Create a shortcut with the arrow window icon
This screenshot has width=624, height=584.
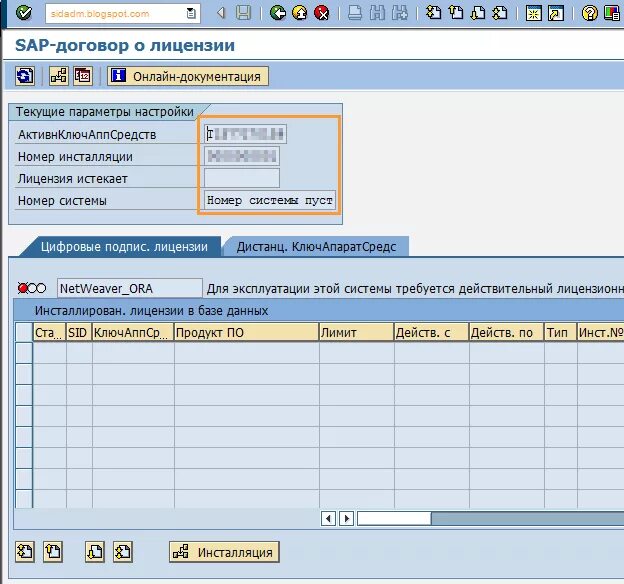coord(556,14)
